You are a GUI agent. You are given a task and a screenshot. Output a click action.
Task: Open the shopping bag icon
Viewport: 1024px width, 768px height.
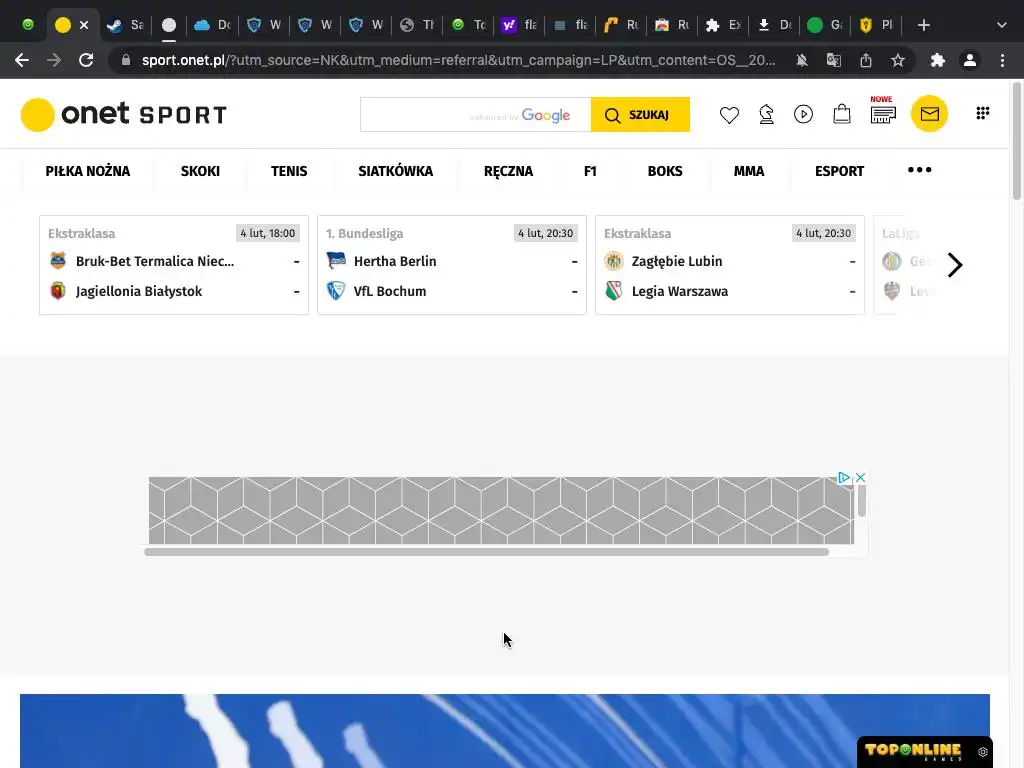point(842,114)
